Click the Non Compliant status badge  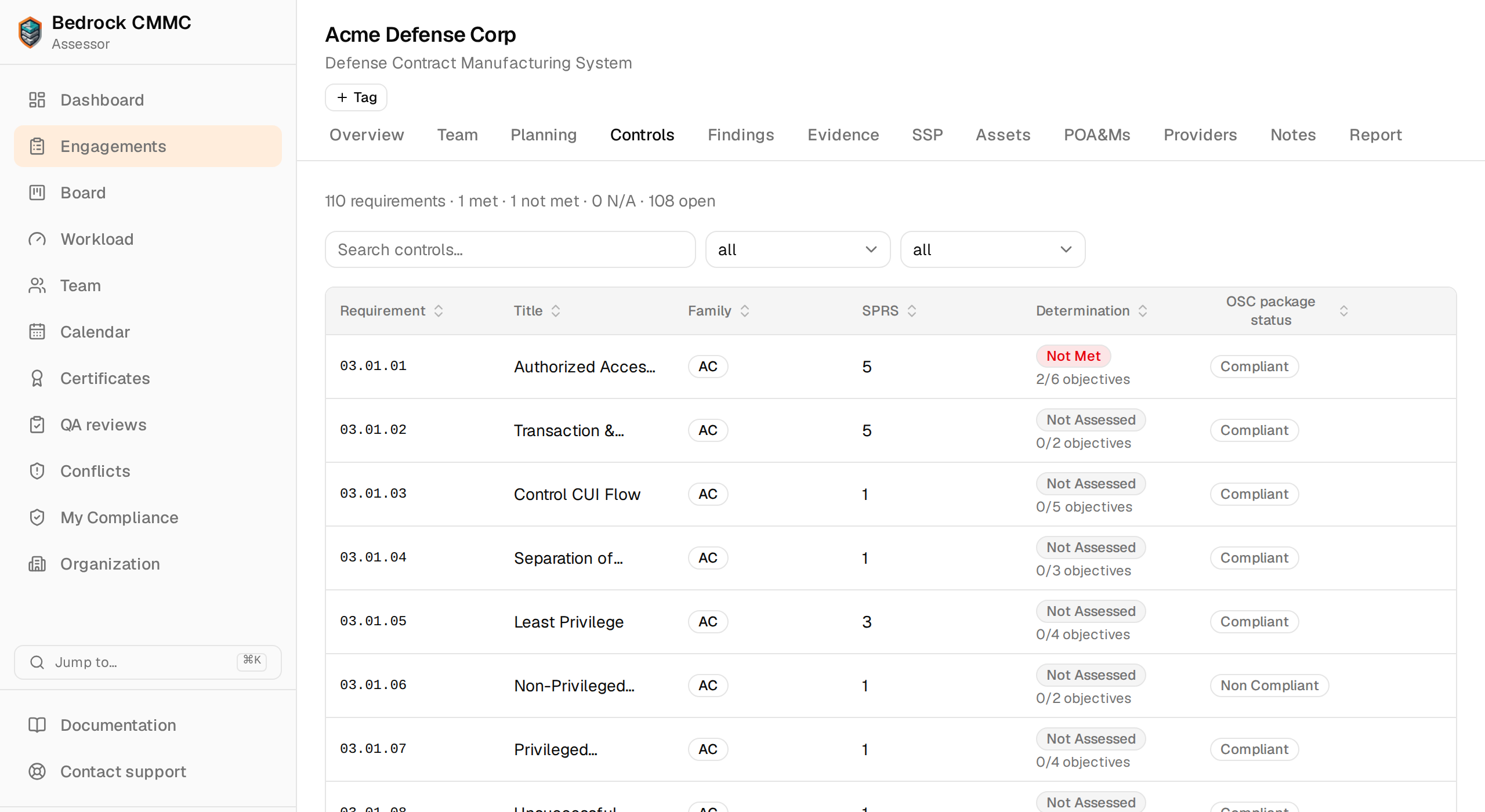(1269, 686)
